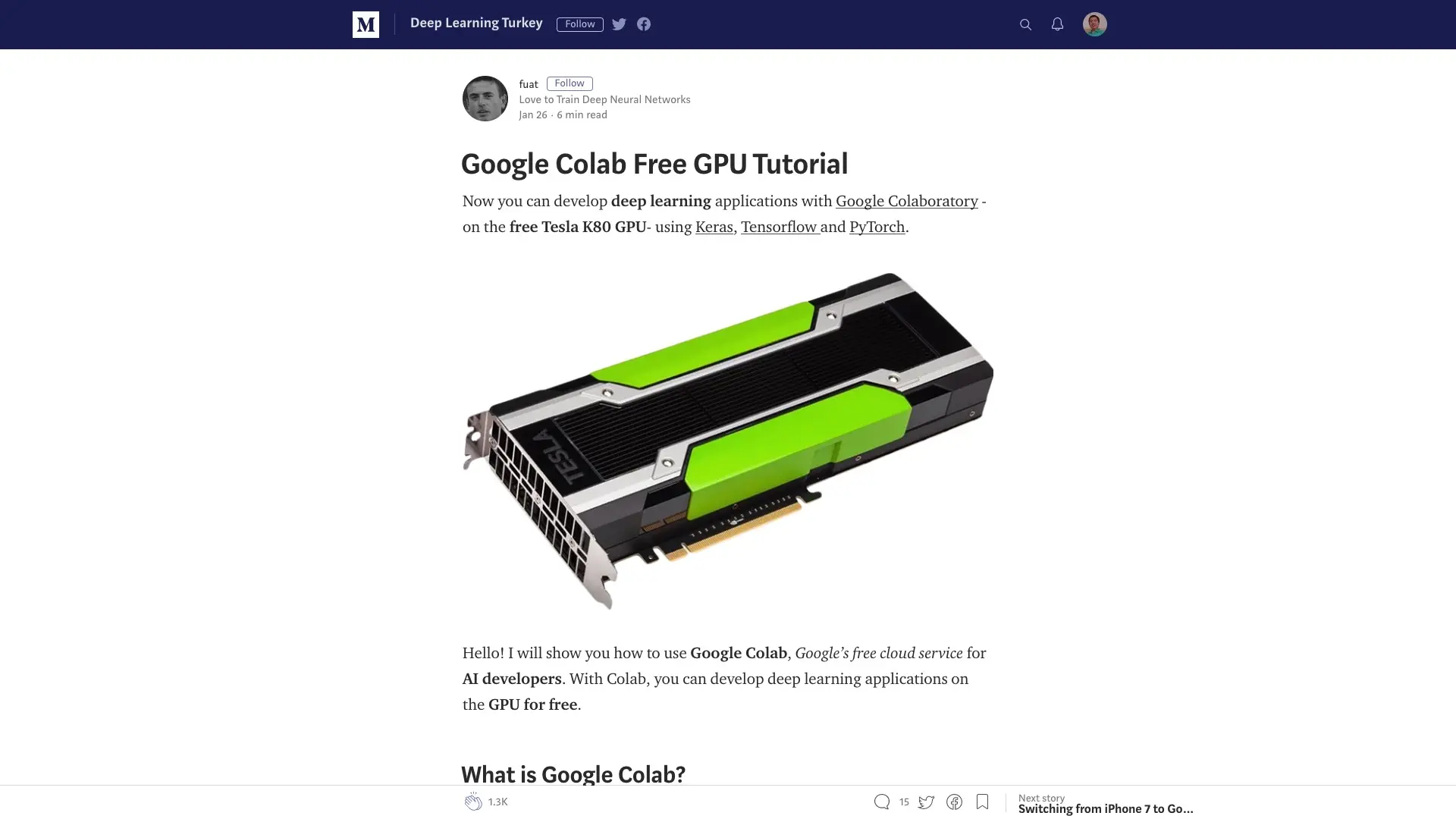Open the Deep Learning Turkey publication page
Screen dimensions: 1456x819
point(476,24)
